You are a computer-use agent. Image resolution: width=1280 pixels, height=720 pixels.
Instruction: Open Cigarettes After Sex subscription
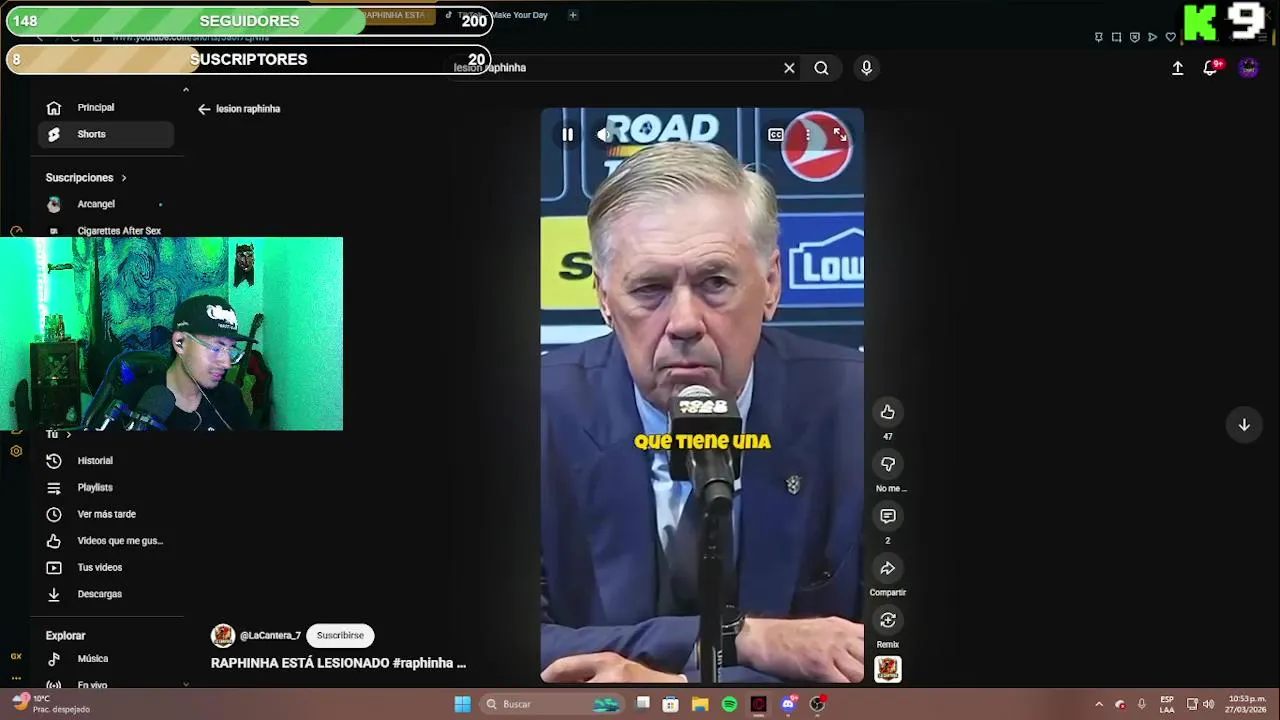point(106,231)
